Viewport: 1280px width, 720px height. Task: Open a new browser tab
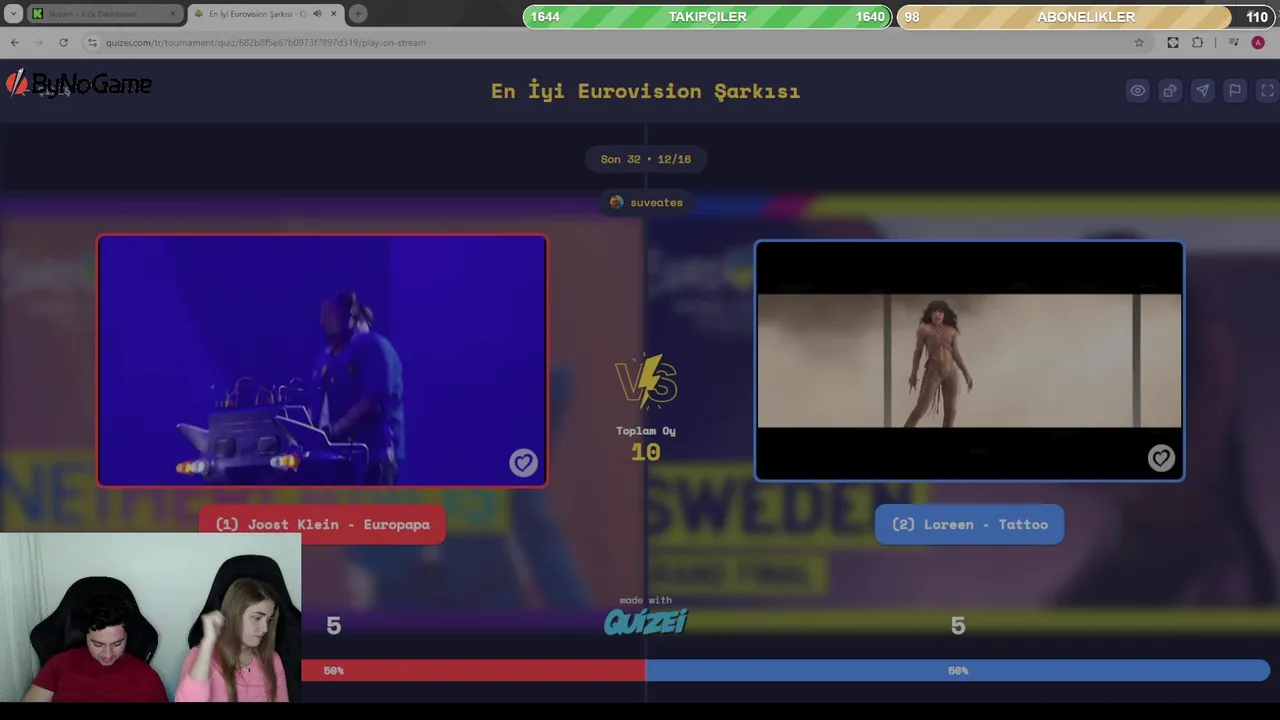point(357,14)
